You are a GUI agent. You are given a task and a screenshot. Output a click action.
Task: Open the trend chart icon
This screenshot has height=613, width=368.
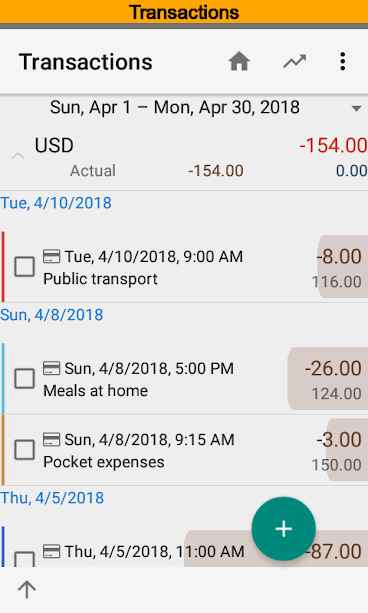click(294, 62)
